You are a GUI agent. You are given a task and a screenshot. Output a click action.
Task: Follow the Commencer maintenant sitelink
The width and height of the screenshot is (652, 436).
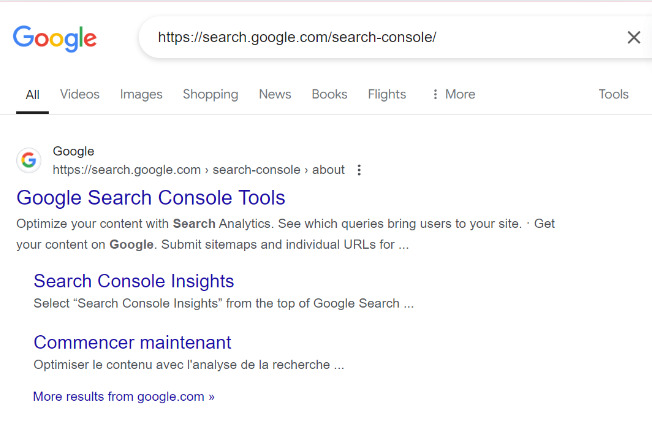[x=132, y=342]
